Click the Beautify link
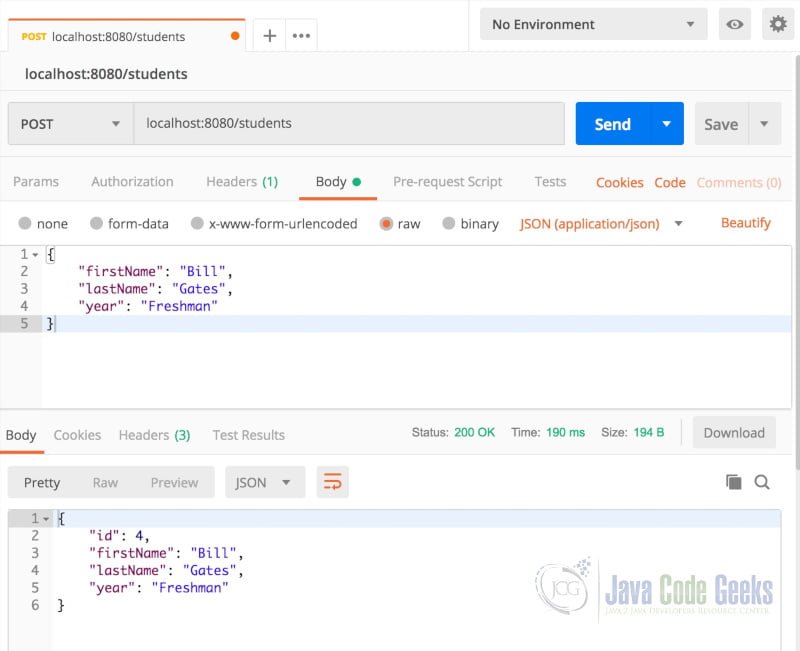Viewport: 800px width, 651px height. coord(745,222)
